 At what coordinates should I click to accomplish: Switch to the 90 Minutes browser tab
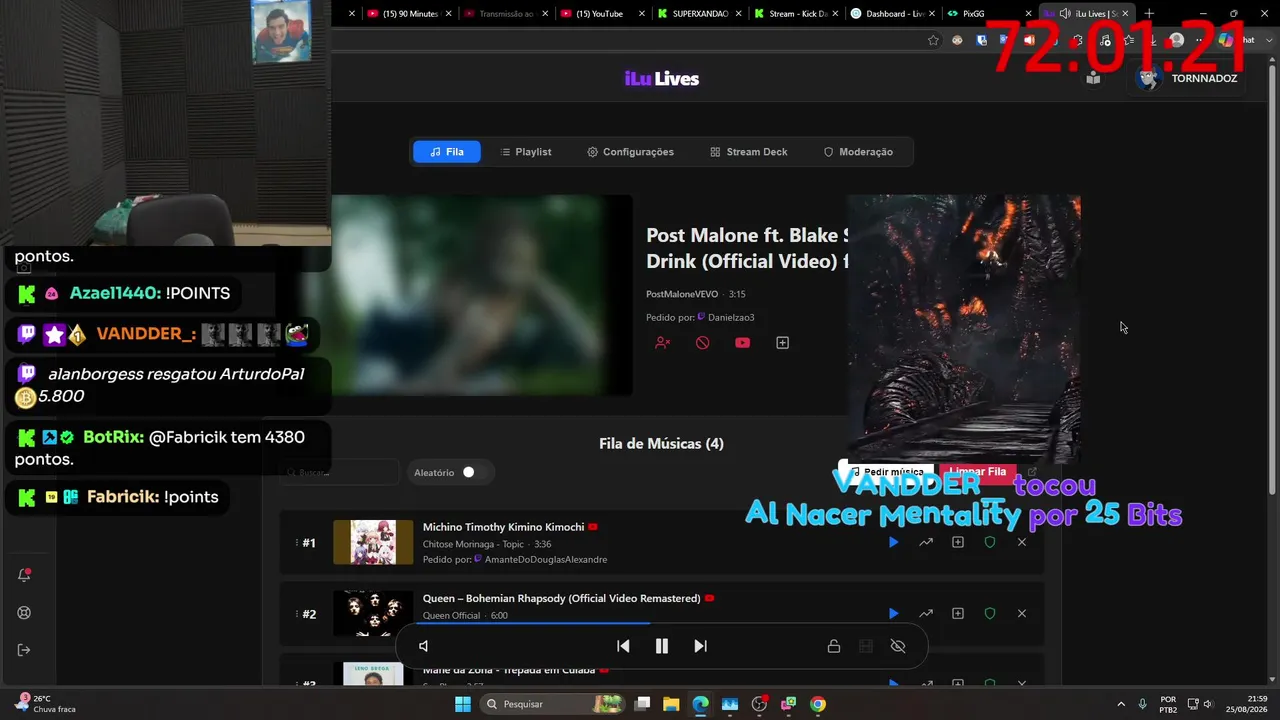click(x=405, y=13)
